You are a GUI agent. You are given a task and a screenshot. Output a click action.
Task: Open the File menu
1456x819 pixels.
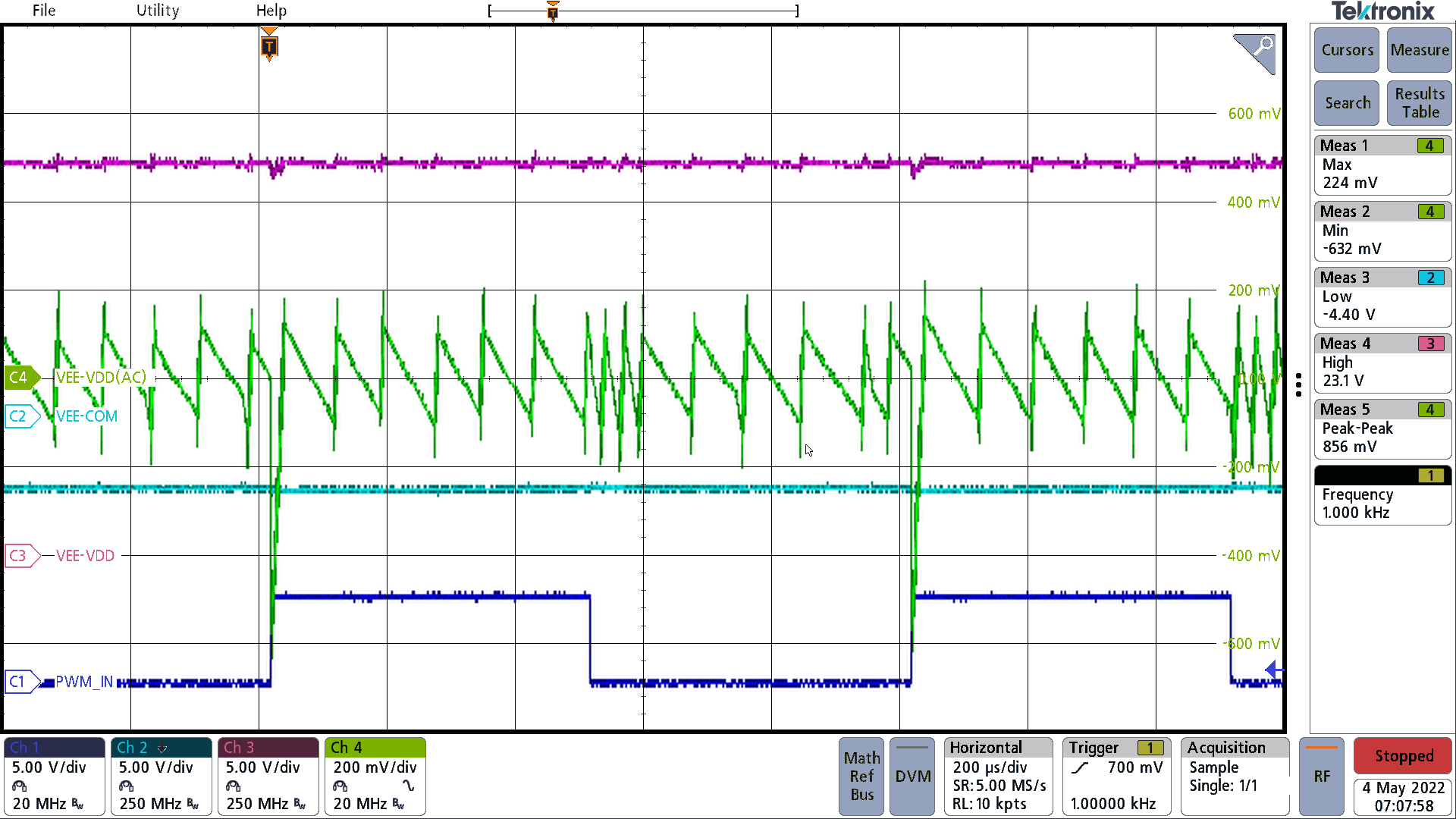point(44,11)
